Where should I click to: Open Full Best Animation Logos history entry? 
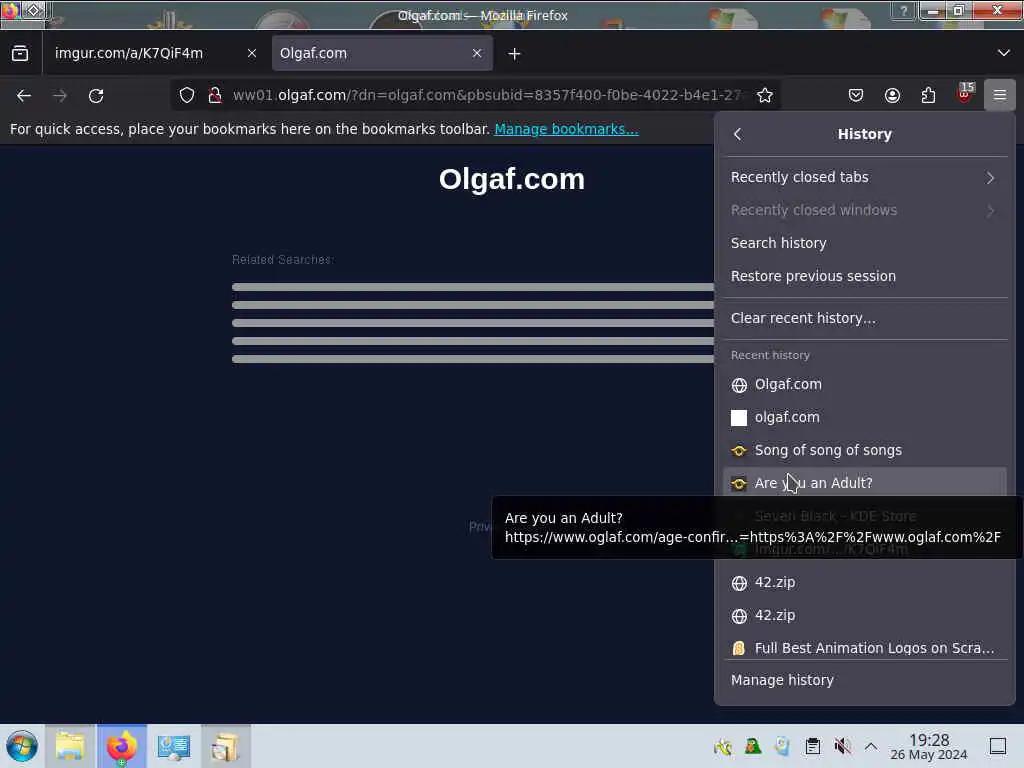865,648
